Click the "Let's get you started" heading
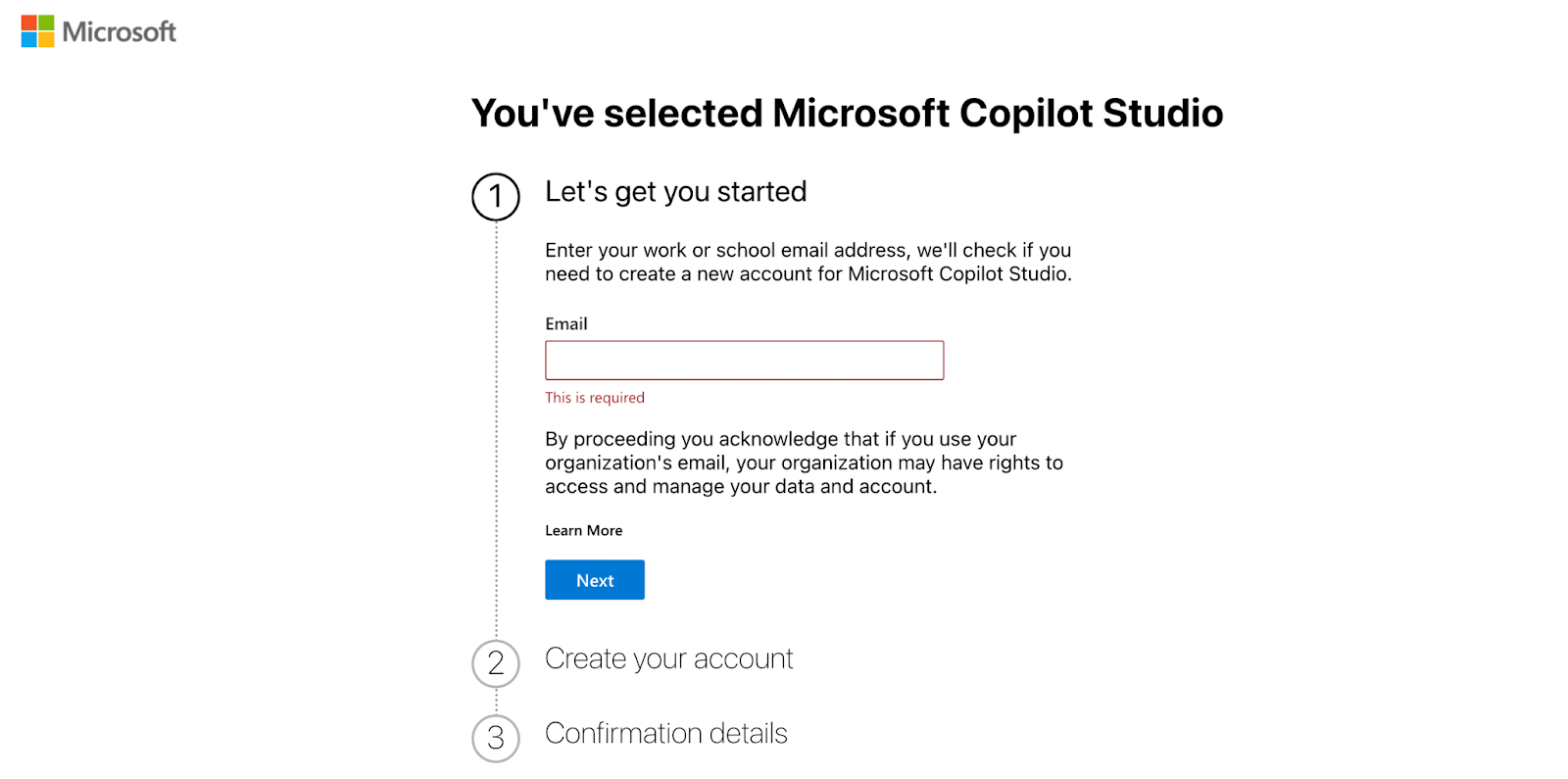Screen dimensions: 1568x779 (675, 191)
